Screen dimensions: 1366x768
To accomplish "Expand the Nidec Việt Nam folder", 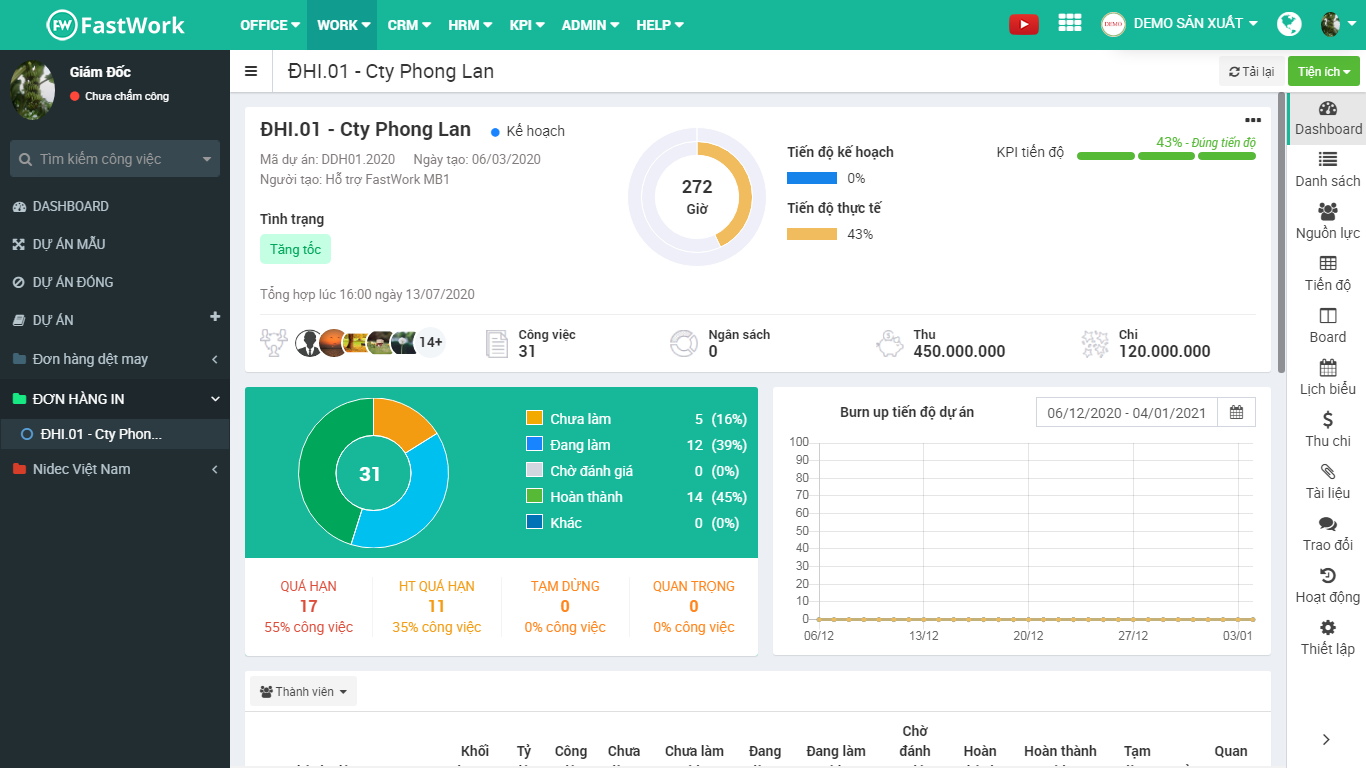I will click(114, 469).
